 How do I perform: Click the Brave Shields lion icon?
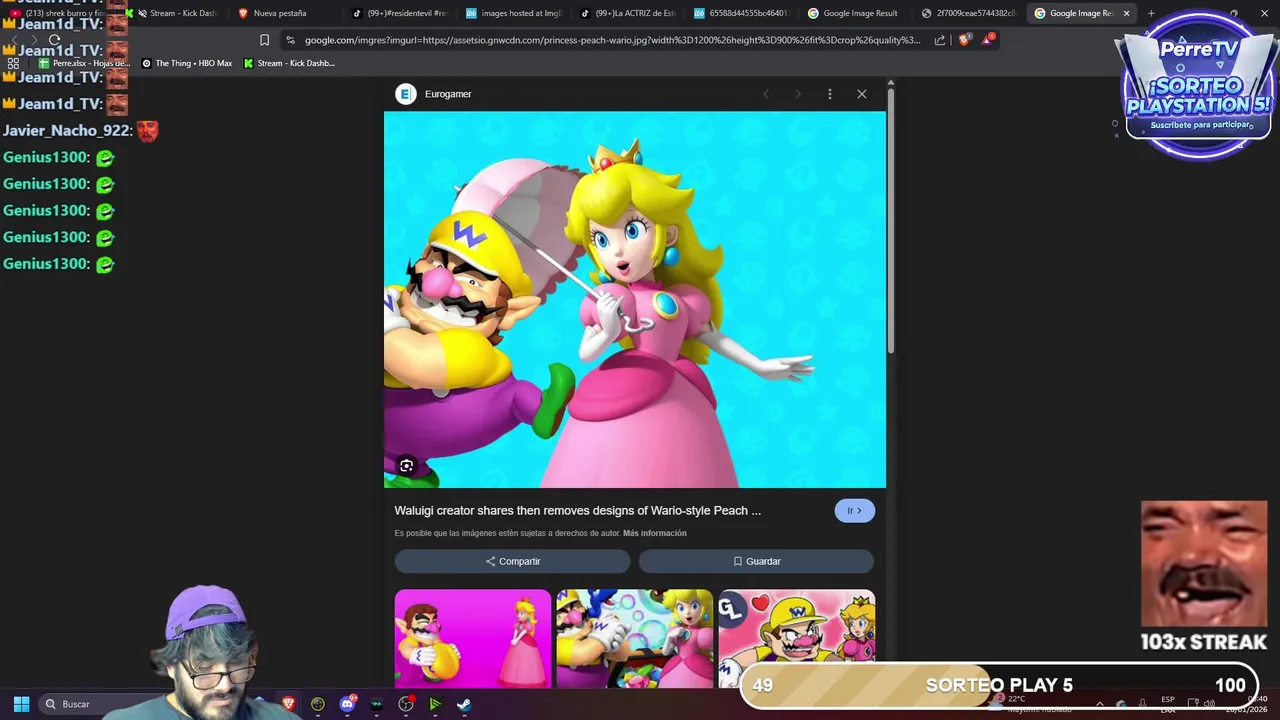964,40
